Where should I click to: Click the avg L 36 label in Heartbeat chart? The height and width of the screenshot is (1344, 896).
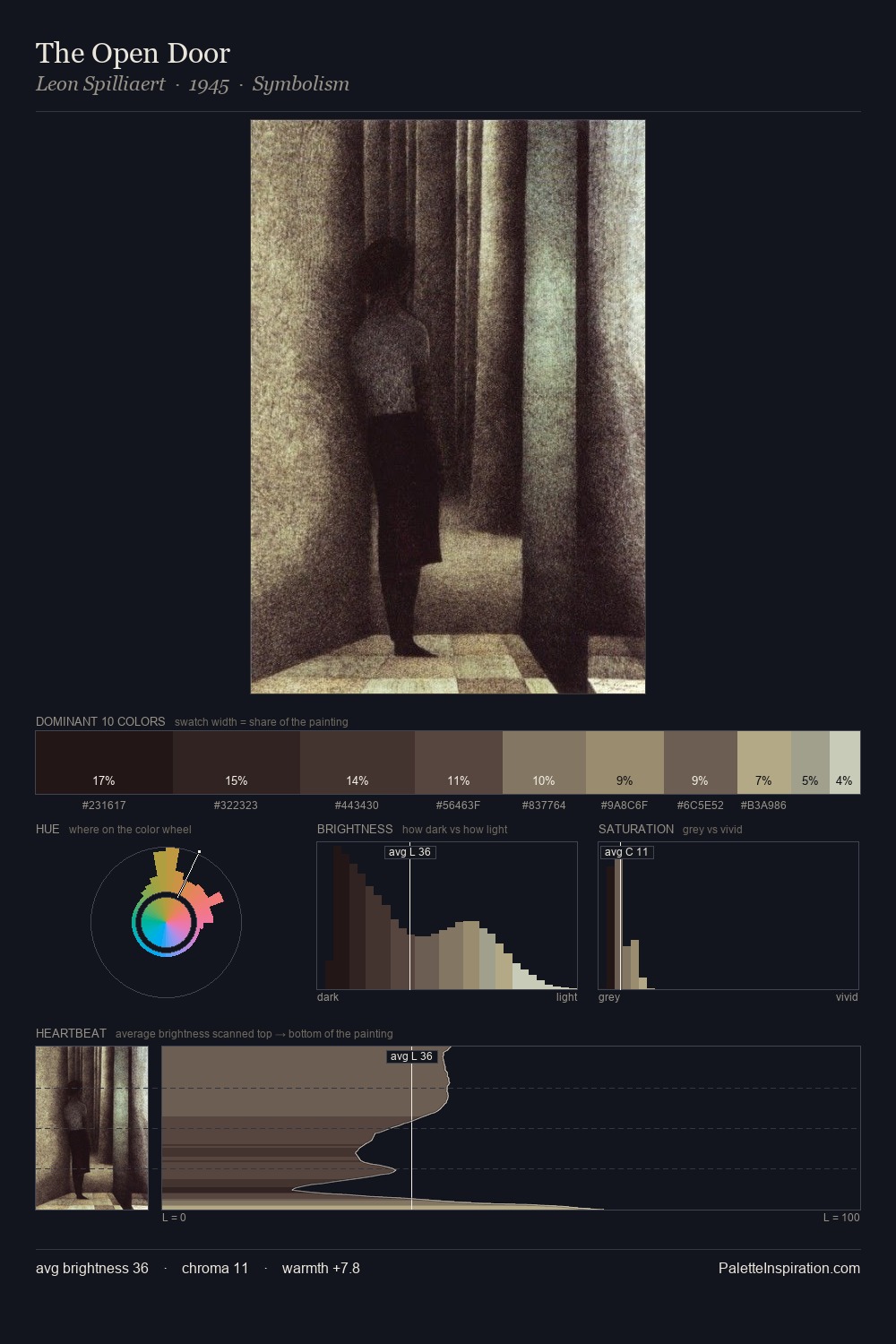tap(411, 1056)
